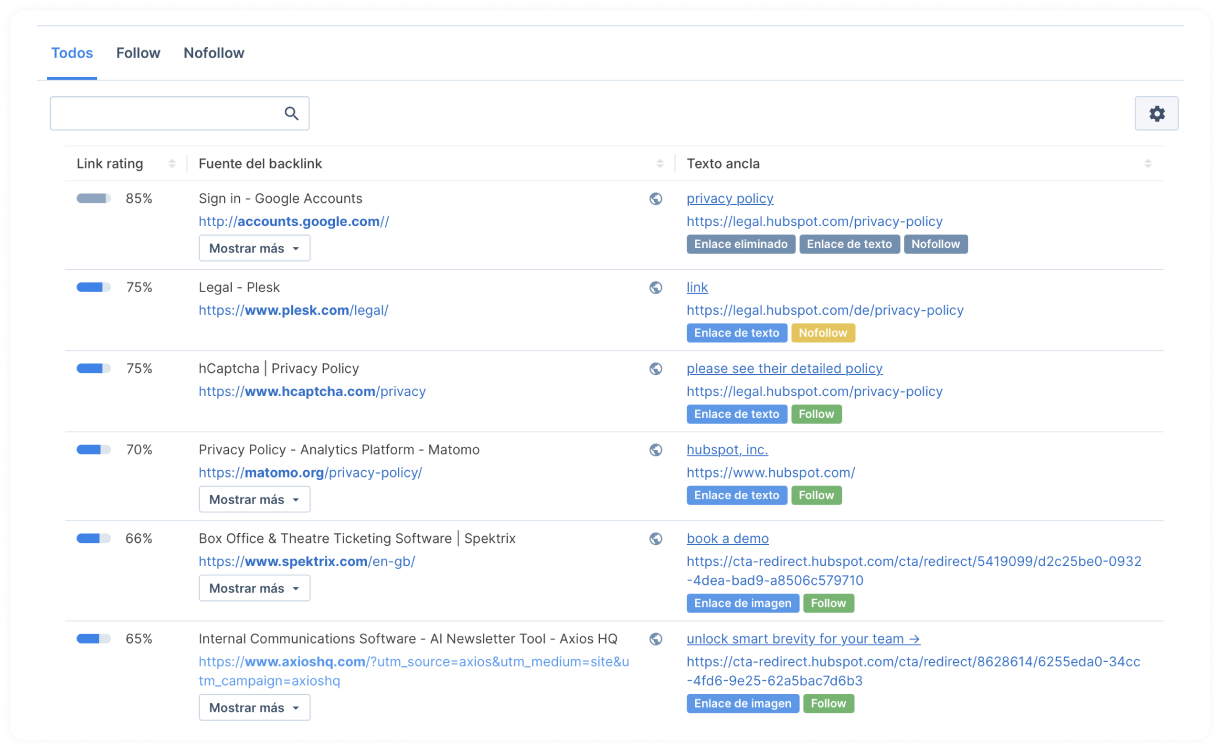This screenshot has height=750, width=1220.
Task: Click the yellow Nofollow tag in Plesk row
Action: point(823,333)
